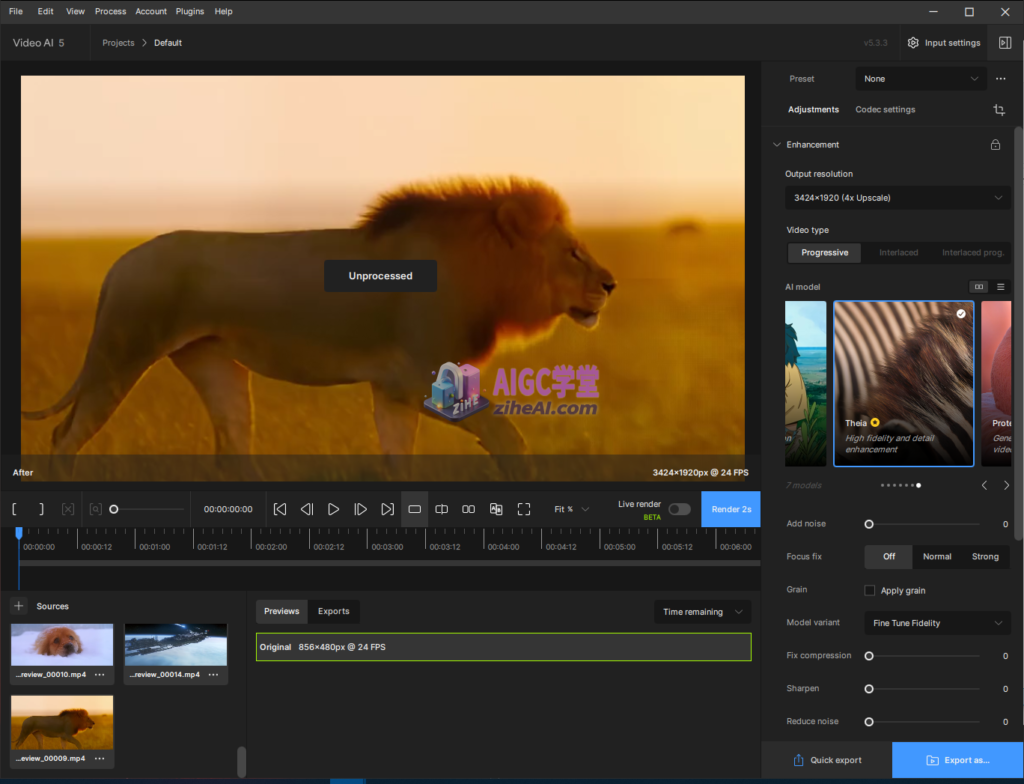
Task: Enter fullscreen preview
Action: click(x=524, y=509)
